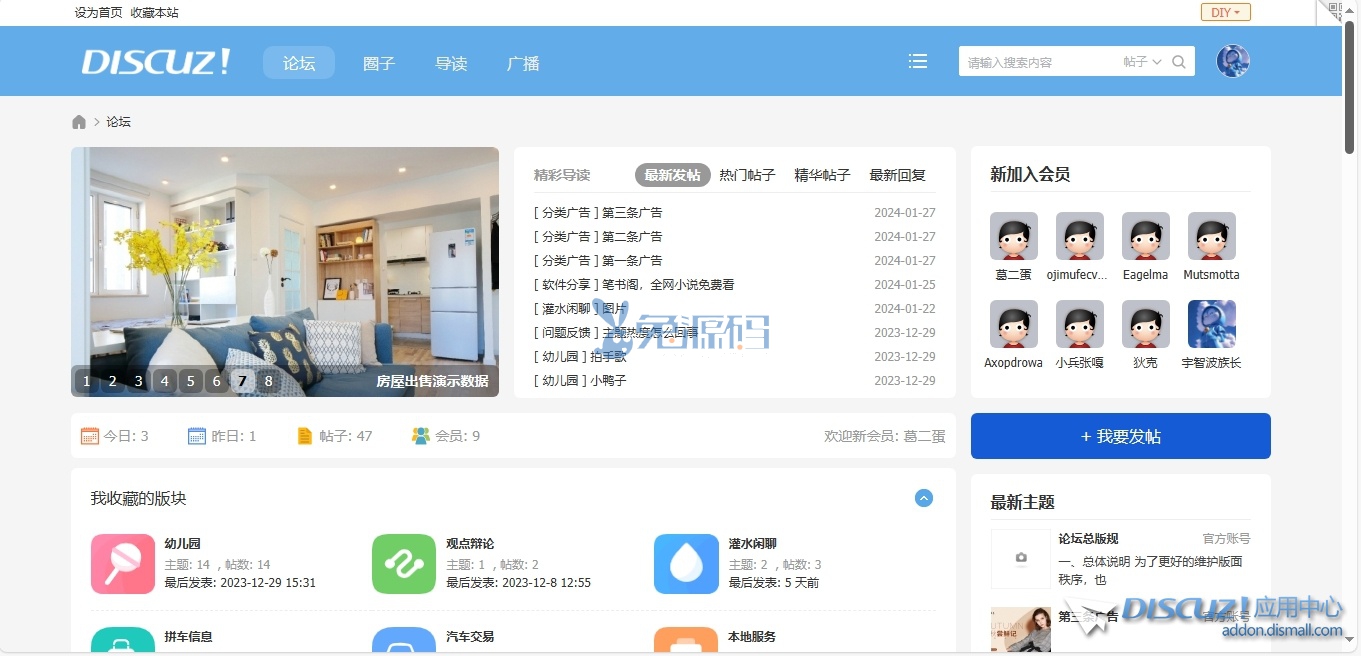1361x656 pixels.
Task: Open the 笔书阁，全网小说免费看 post link
Action: point(667,285)
